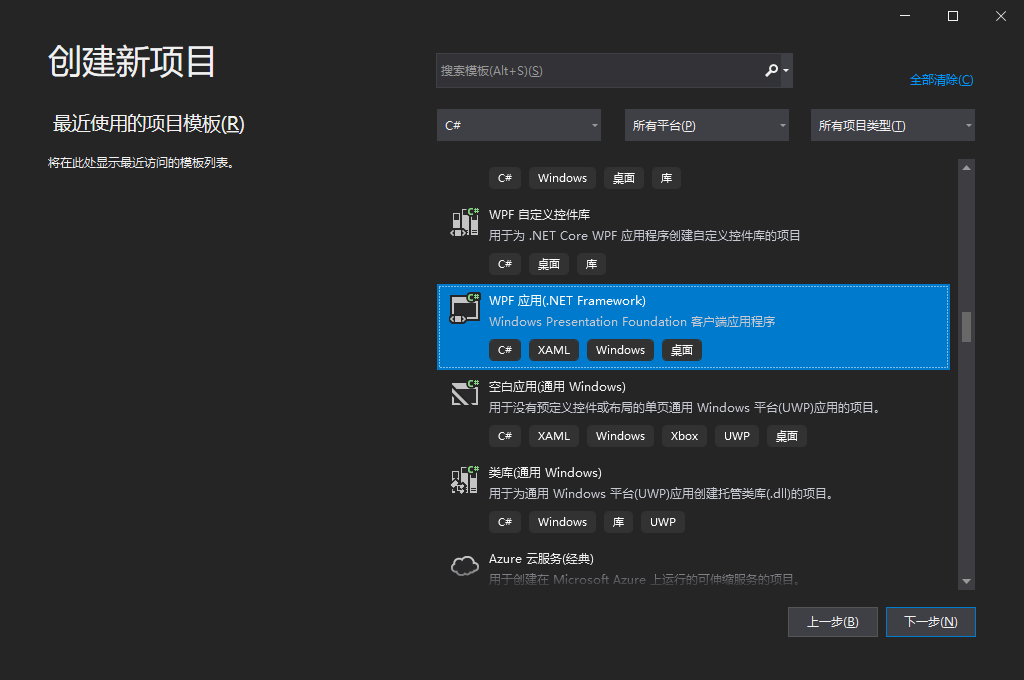Select the 类库(通用 Windows) template icon
Screen dimensions: 1024x680
click(x=464, y=480)
